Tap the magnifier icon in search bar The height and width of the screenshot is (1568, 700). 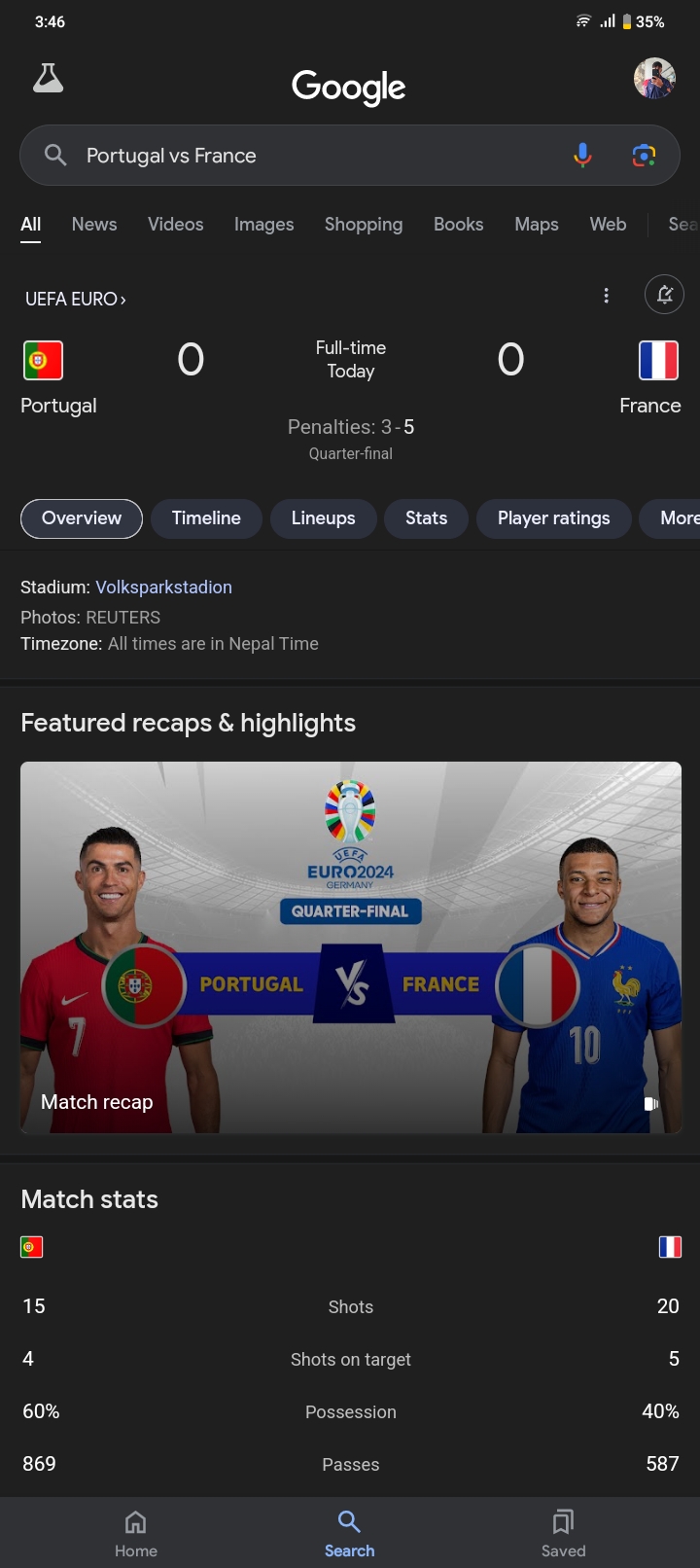tap(55, 156)
